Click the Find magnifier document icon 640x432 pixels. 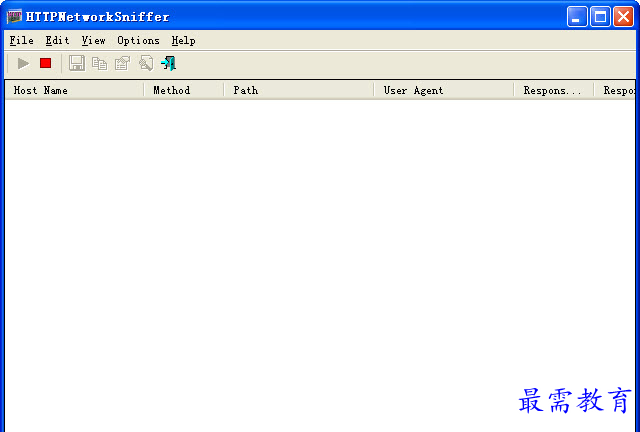tap(146, 63)
